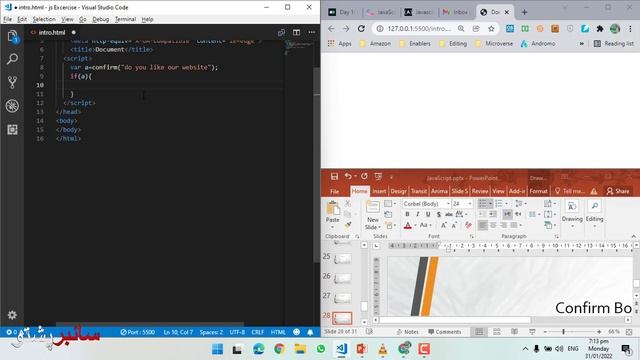
Task: Open the File tab in PowerPoint
Action: 334,191
